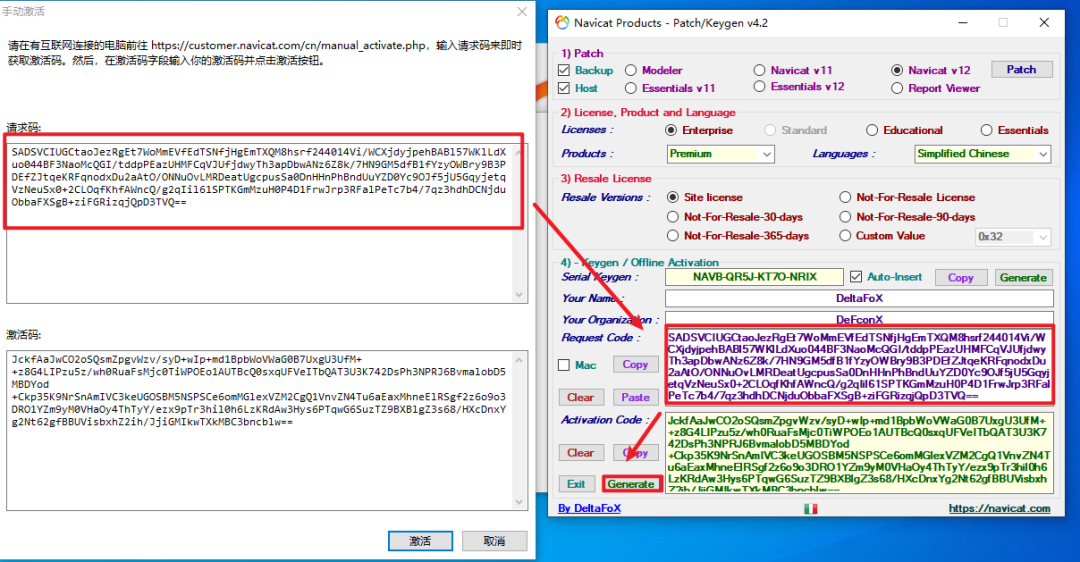Select Essentials v11 radio option
Image resolution: width=1080 pixels, height=562 pixels.
(631, 88)
